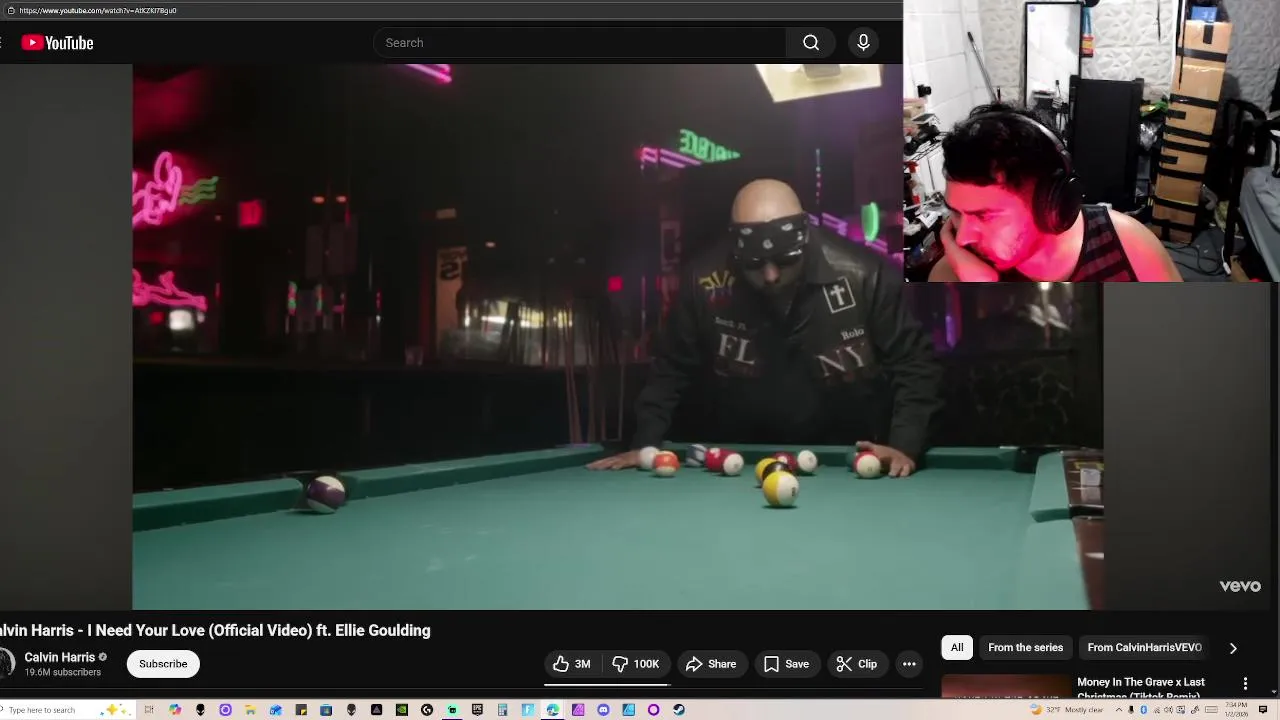This screenshot has height=720, width=1280.
Task: Select the From CalvinHarrisVEVO chip
Action: click(1144, 648)
